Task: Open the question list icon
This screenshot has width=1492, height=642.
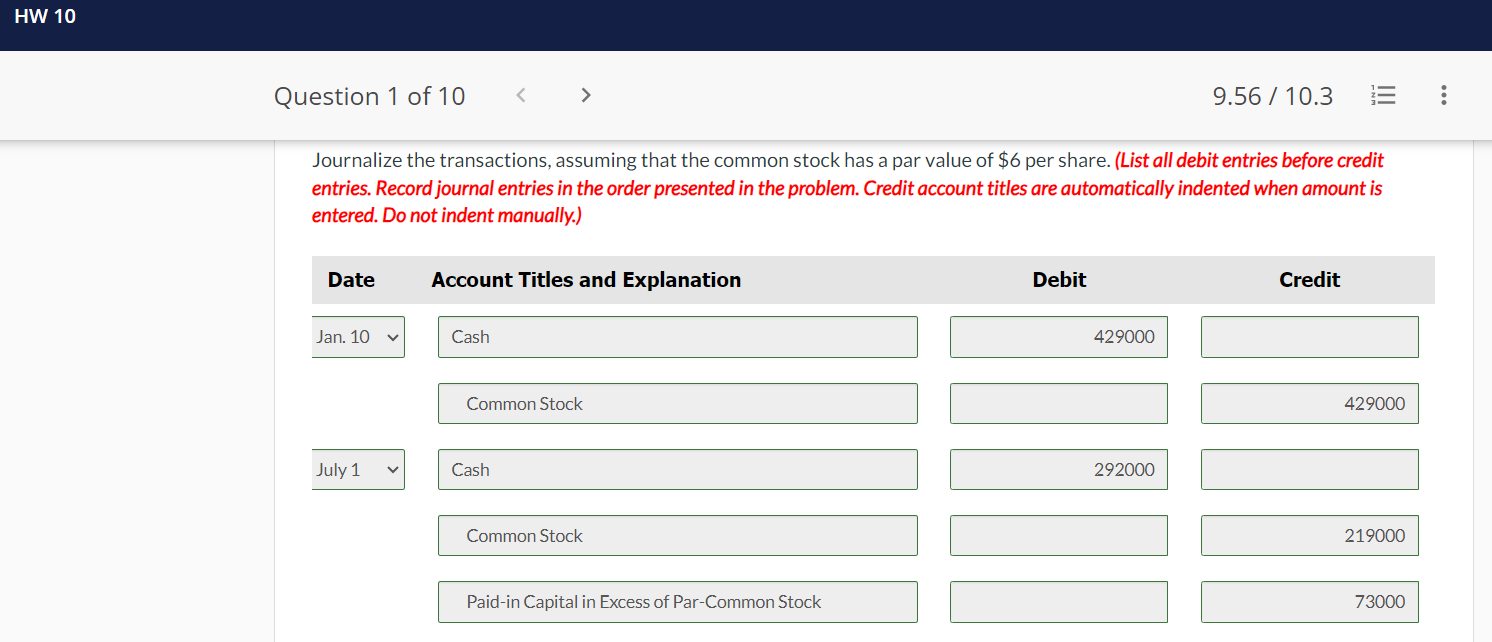Action: click(x=1383, y=95)
